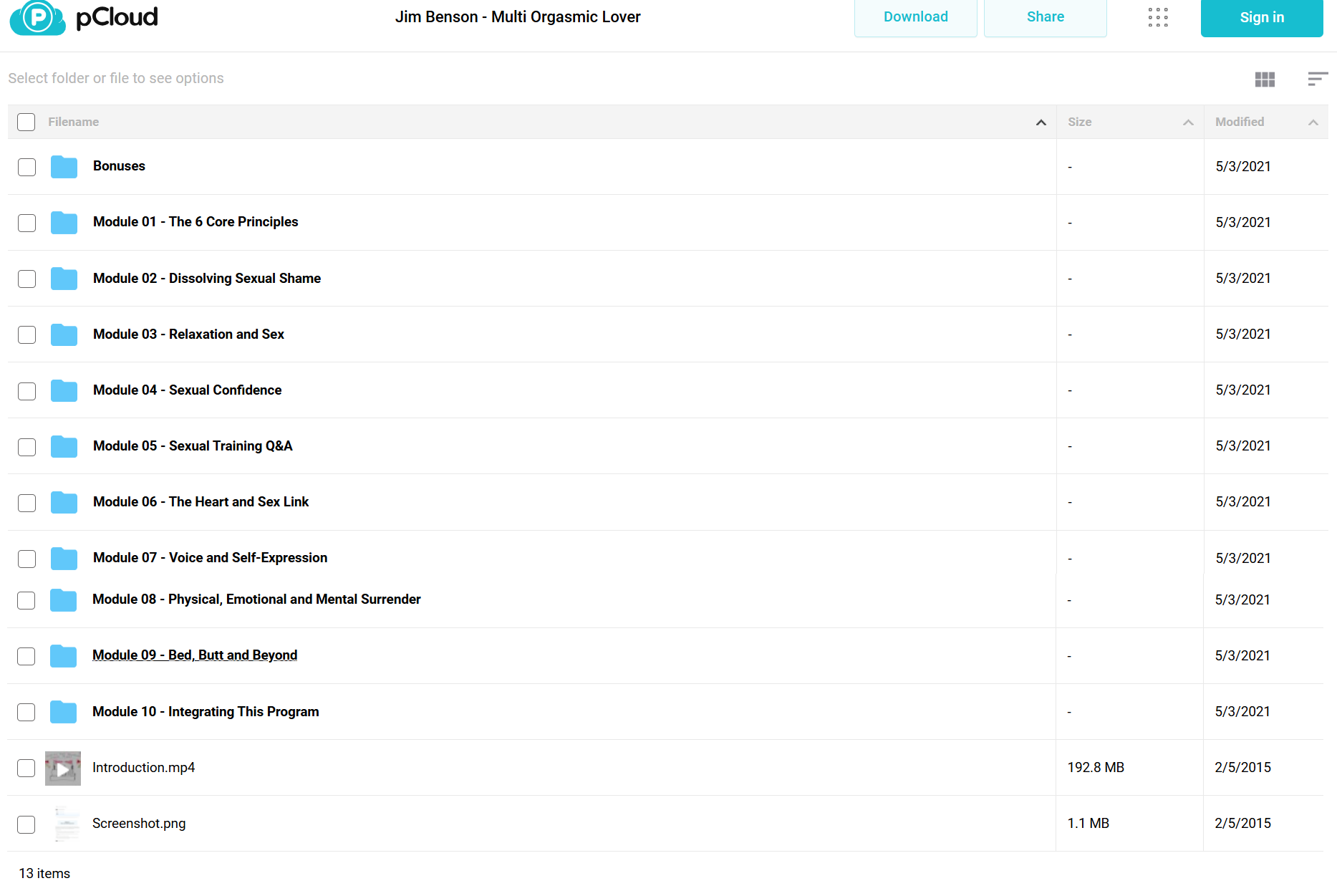Check the Module 07 row checkbox
The width and height of the screenshot is (1337, 896).
26,559
